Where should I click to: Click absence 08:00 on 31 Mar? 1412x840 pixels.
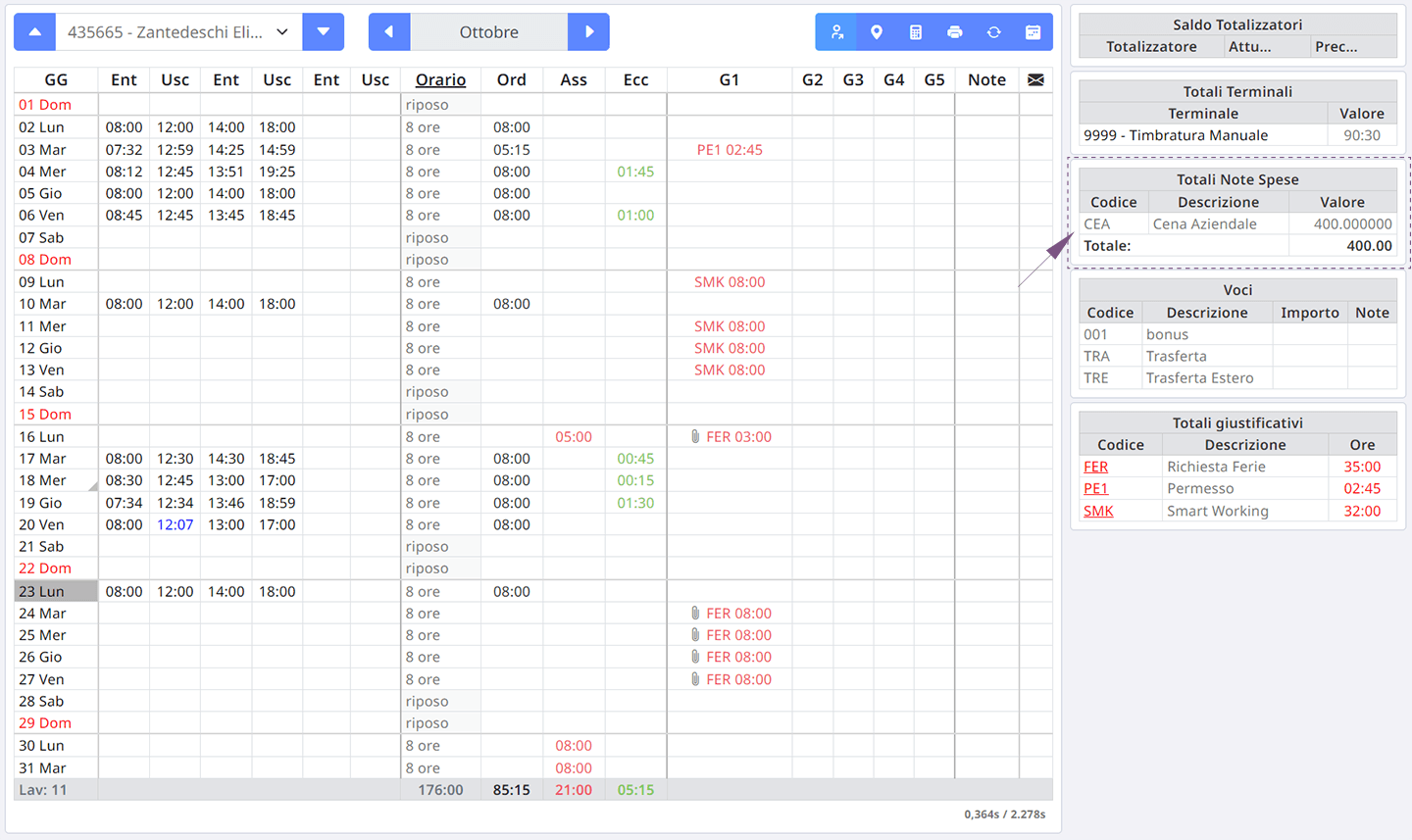(x=574, y=768)
